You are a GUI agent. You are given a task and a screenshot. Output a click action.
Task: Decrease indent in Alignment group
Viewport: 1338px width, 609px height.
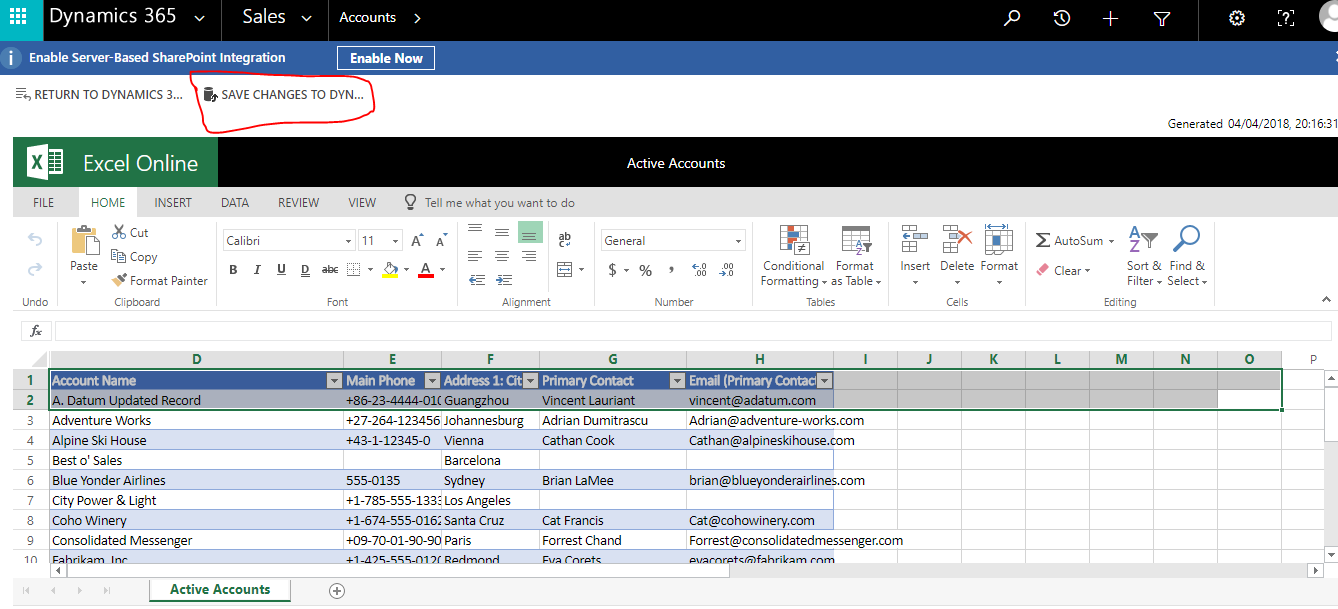(476, 281)
